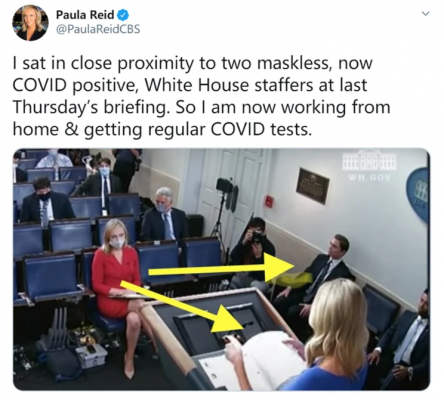Open the Paula Reid display name
This screenshot has height=400, width=444.
coord(85,15)
